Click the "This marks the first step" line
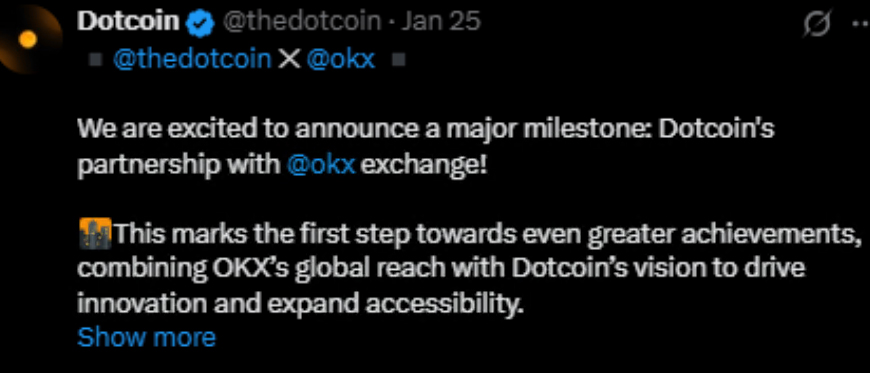Viewport: 870px width, 373px height. [x=486, y=235]
